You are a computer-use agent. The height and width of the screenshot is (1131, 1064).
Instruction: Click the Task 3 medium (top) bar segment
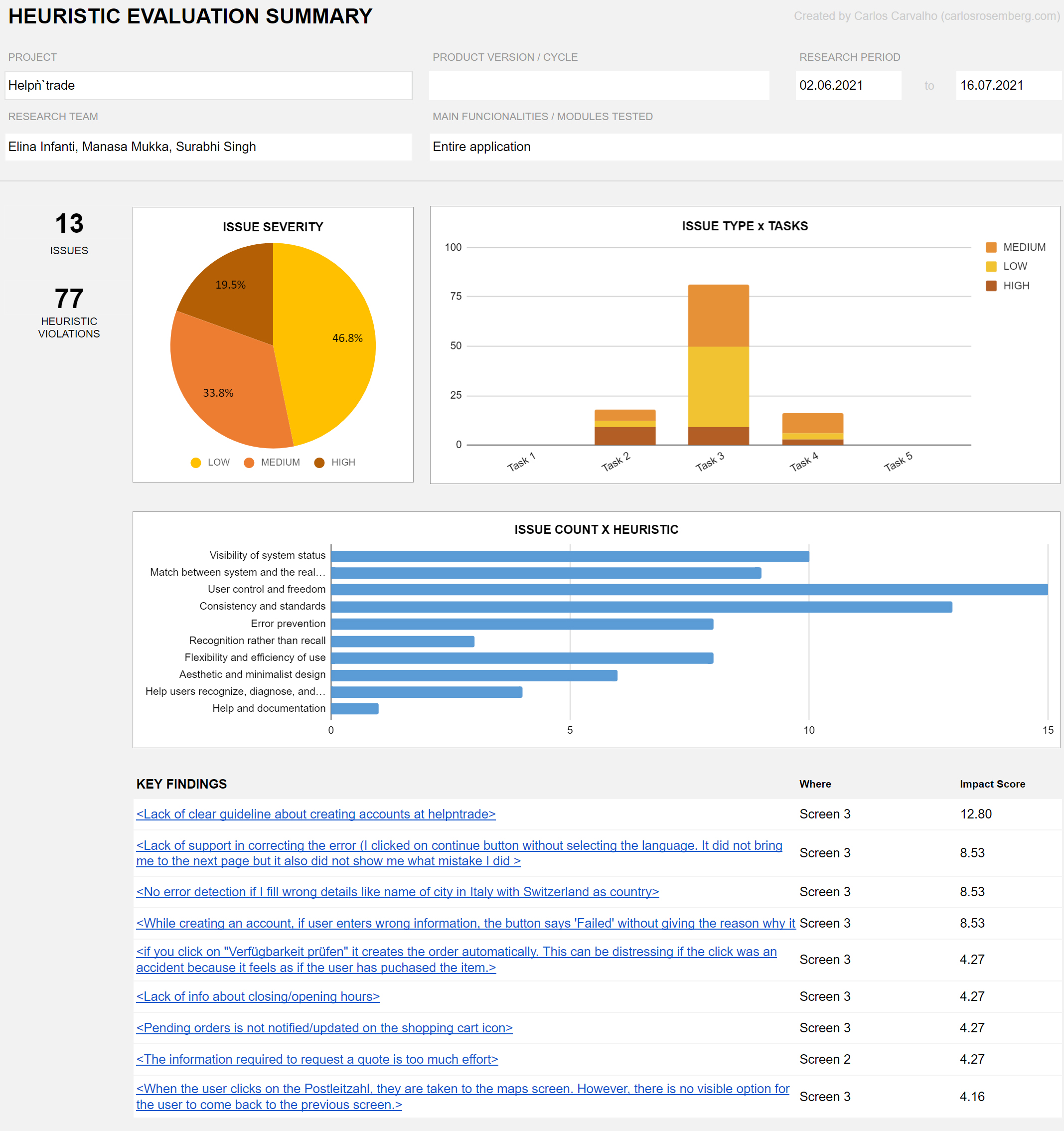pyautogui.click(x=718, y=316)
